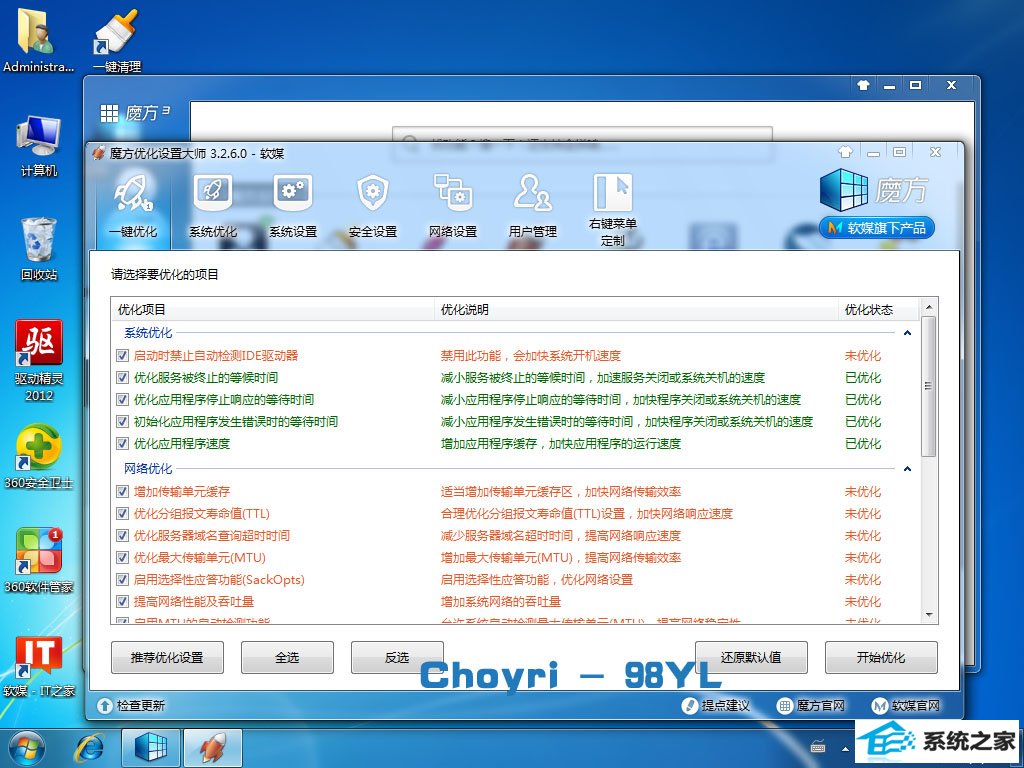Screen dimensions: 1024x768
Task: Open the skin icon in the back 魔方3 window
Action: (x=863, y=85)
